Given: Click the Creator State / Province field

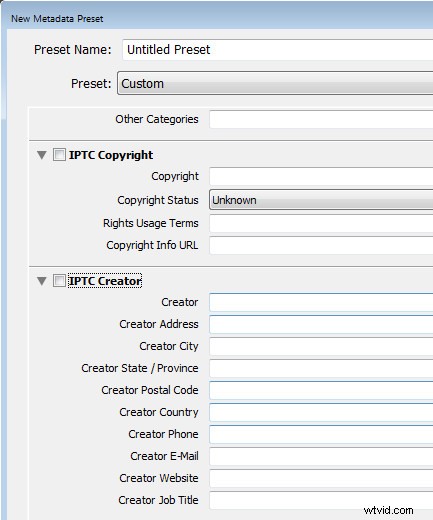Looking at the screenshot, I should point(321,368).
